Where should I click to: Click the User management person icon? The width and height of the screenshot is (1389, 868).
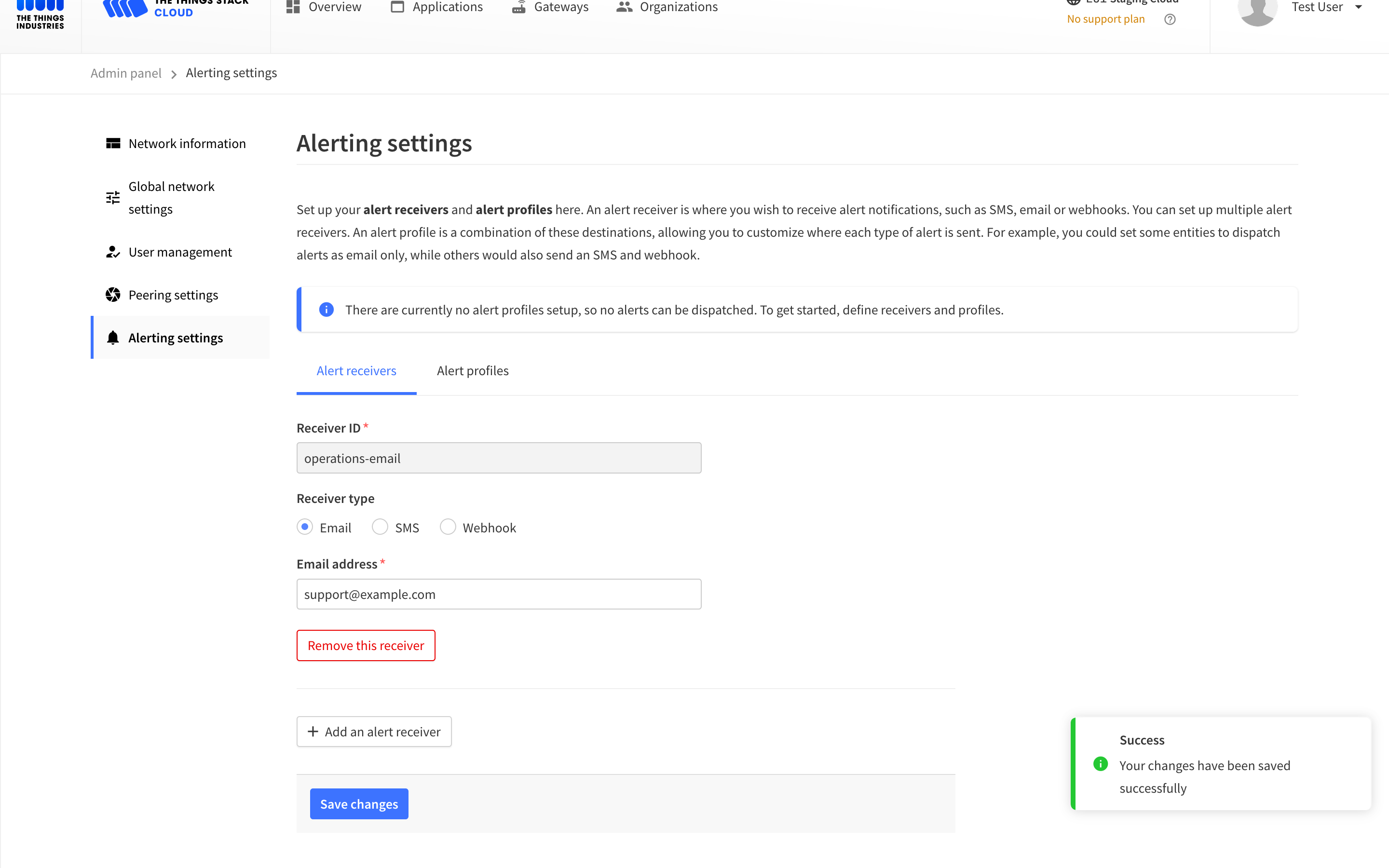tap(113, 252)
